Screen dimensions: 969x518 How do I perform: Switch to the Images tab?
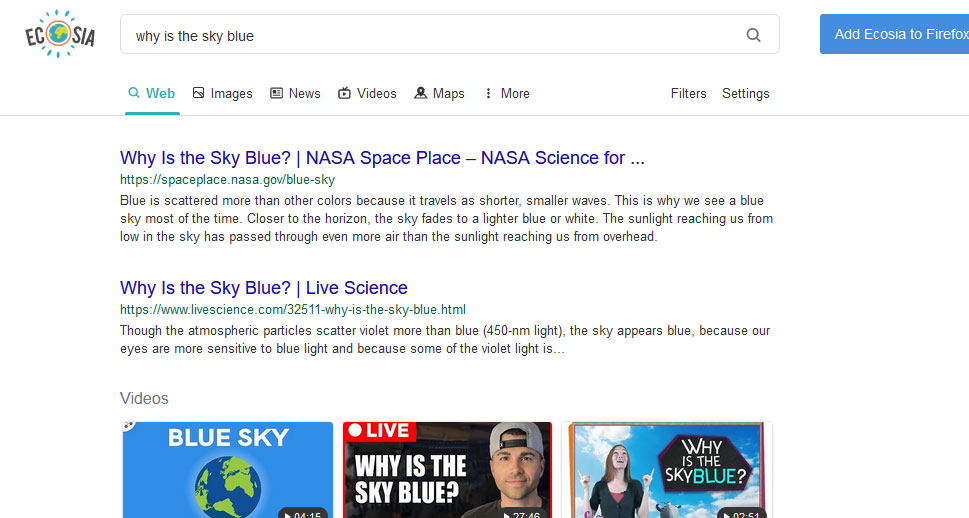pos(222,93)
